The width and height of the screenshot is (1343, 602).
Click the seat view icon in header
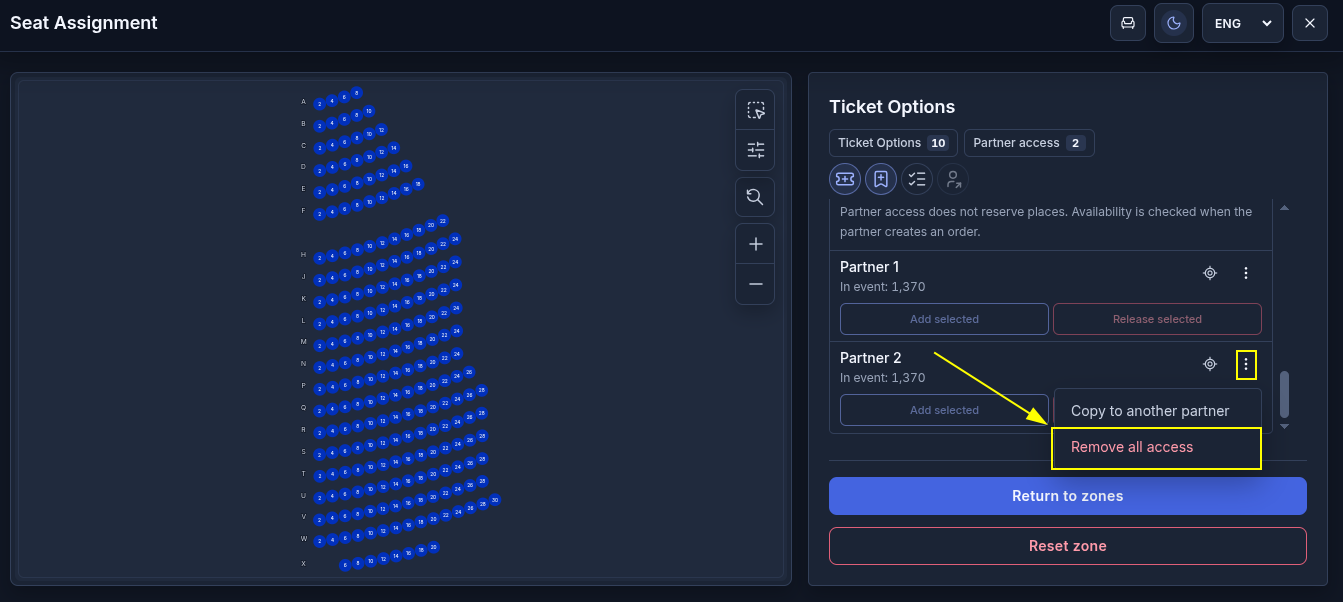[x=1128, y=23]
